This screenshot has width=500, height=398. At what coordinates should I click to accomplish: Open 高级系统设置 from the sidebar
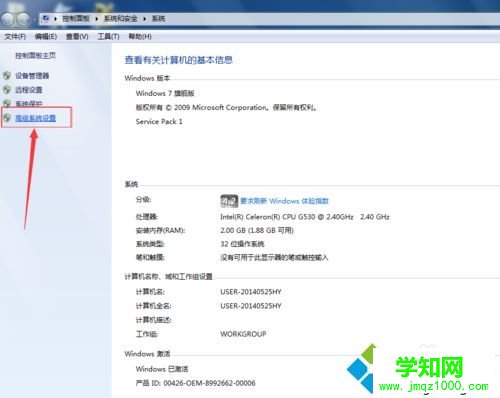tap(35, 118)
